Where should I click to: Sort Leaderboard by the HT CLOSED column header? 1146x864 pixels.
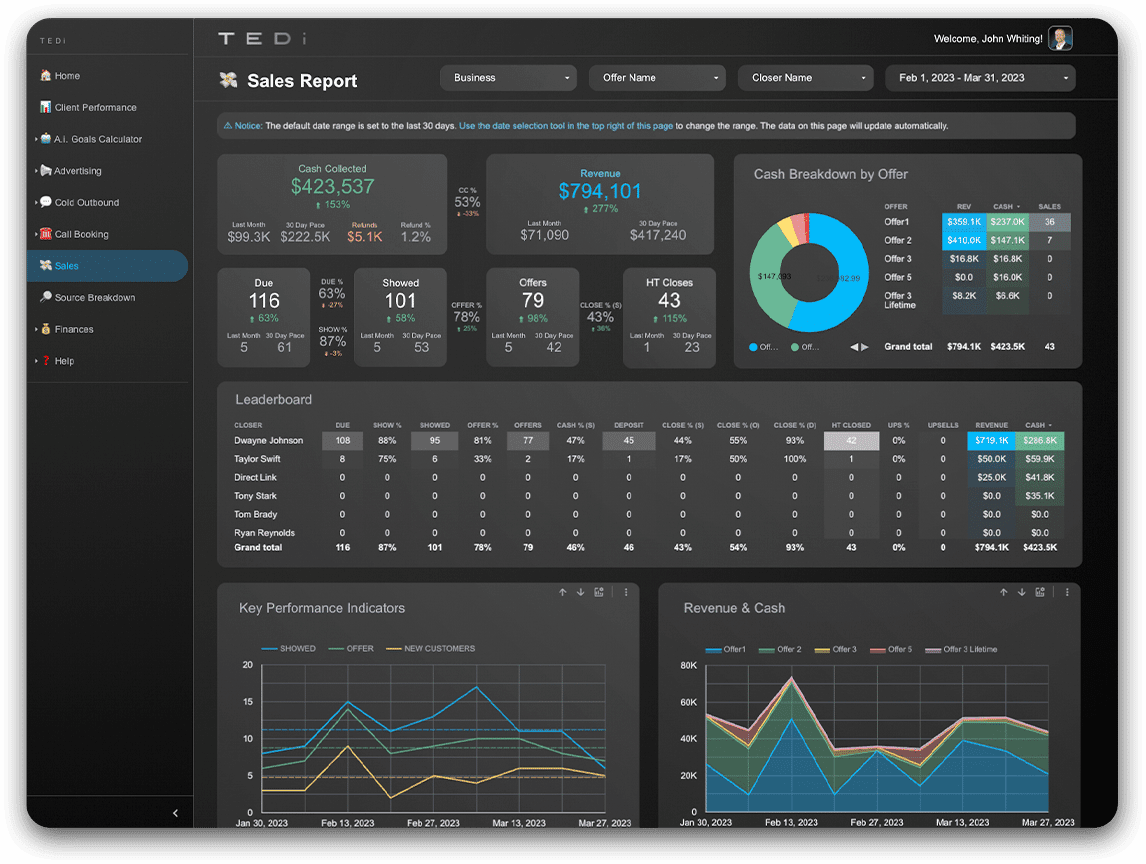(851, 425)
